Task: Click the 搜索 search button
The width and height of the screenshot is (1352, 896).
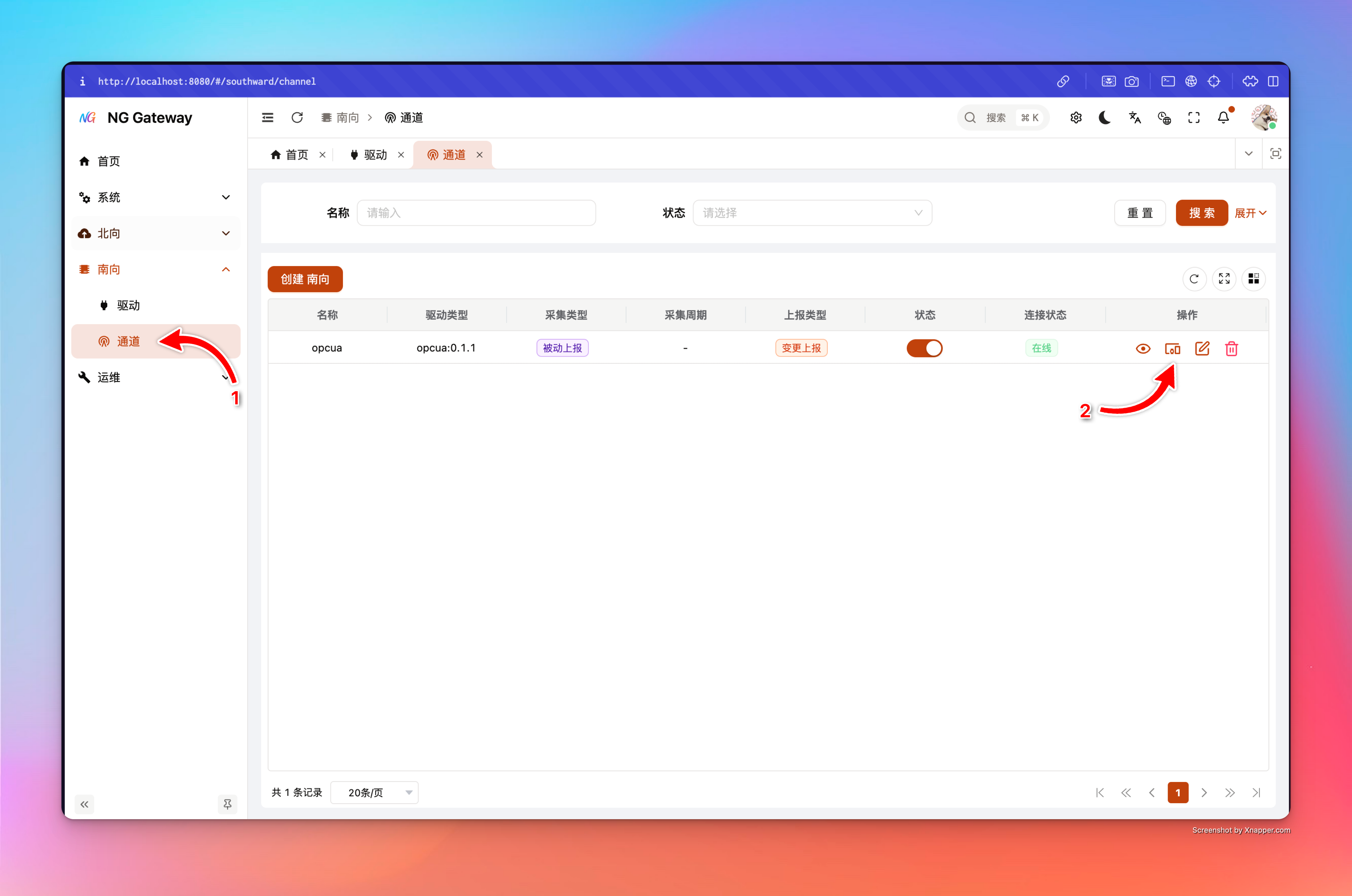Action: point(1201,213)
